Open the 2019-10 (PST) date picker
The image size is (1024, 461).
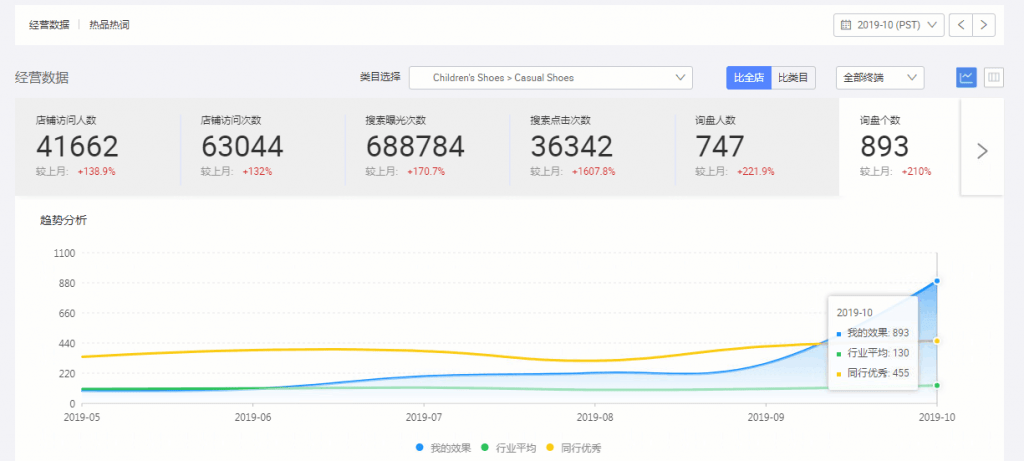[889, 25]
